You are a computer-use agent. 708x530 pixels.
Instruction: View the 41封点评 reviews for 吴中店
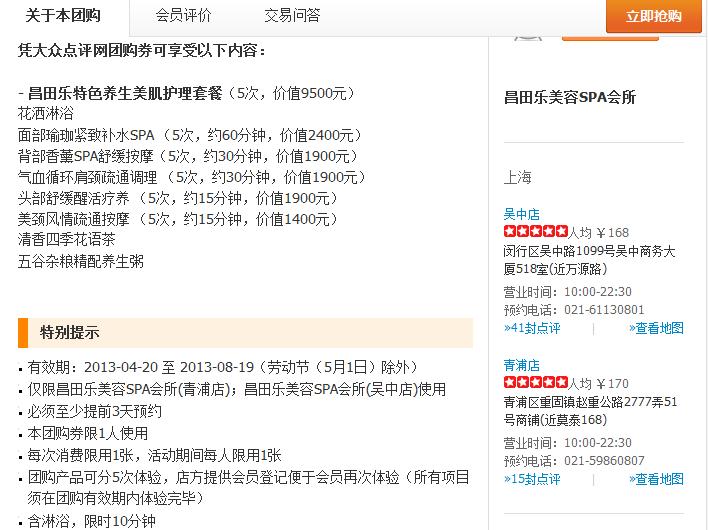tap(532, 328)
